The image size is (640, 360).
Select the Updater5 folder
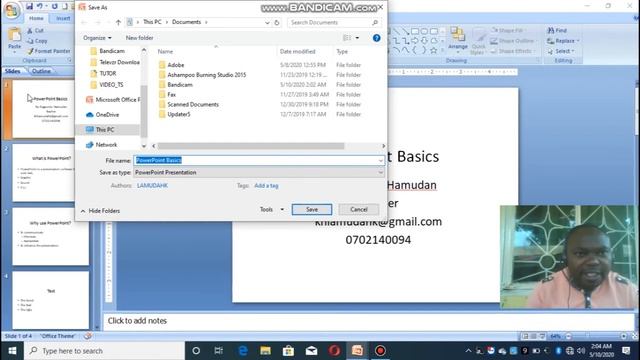(179, 114)
